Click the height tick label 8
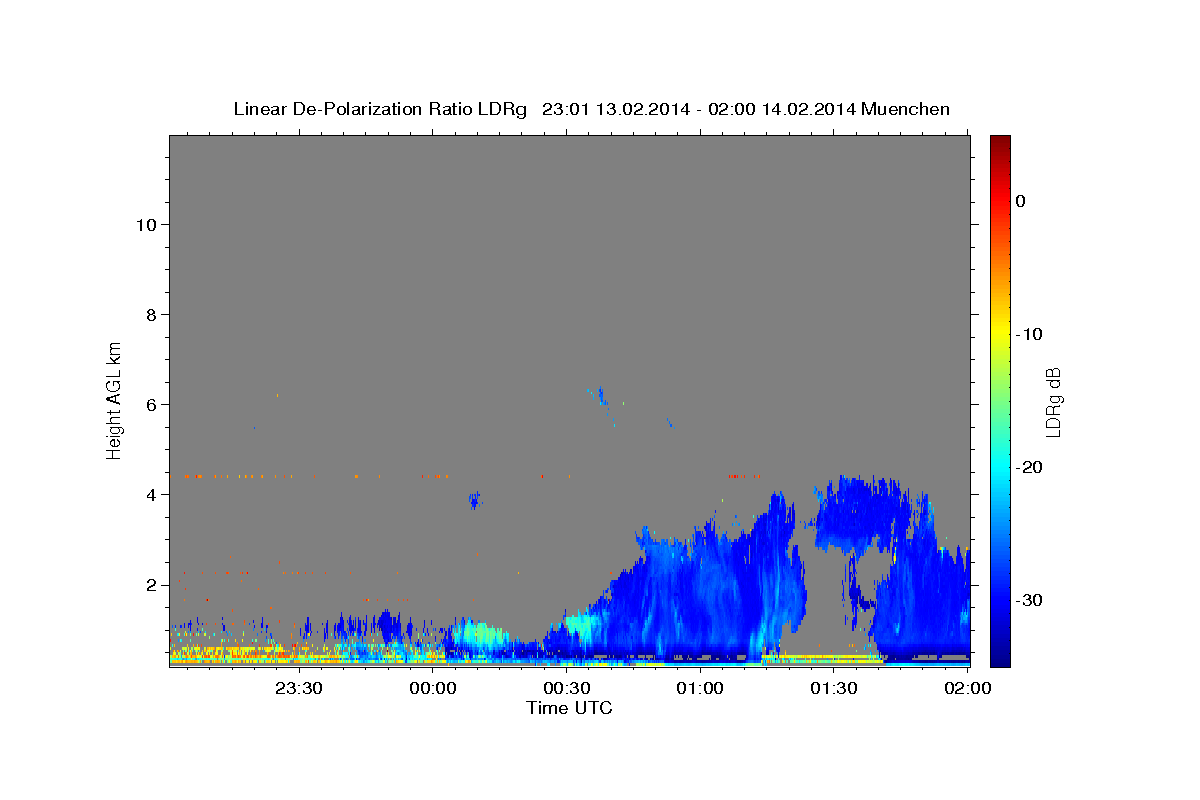This screenshot has height=800, width=1200. pos(150,314)
